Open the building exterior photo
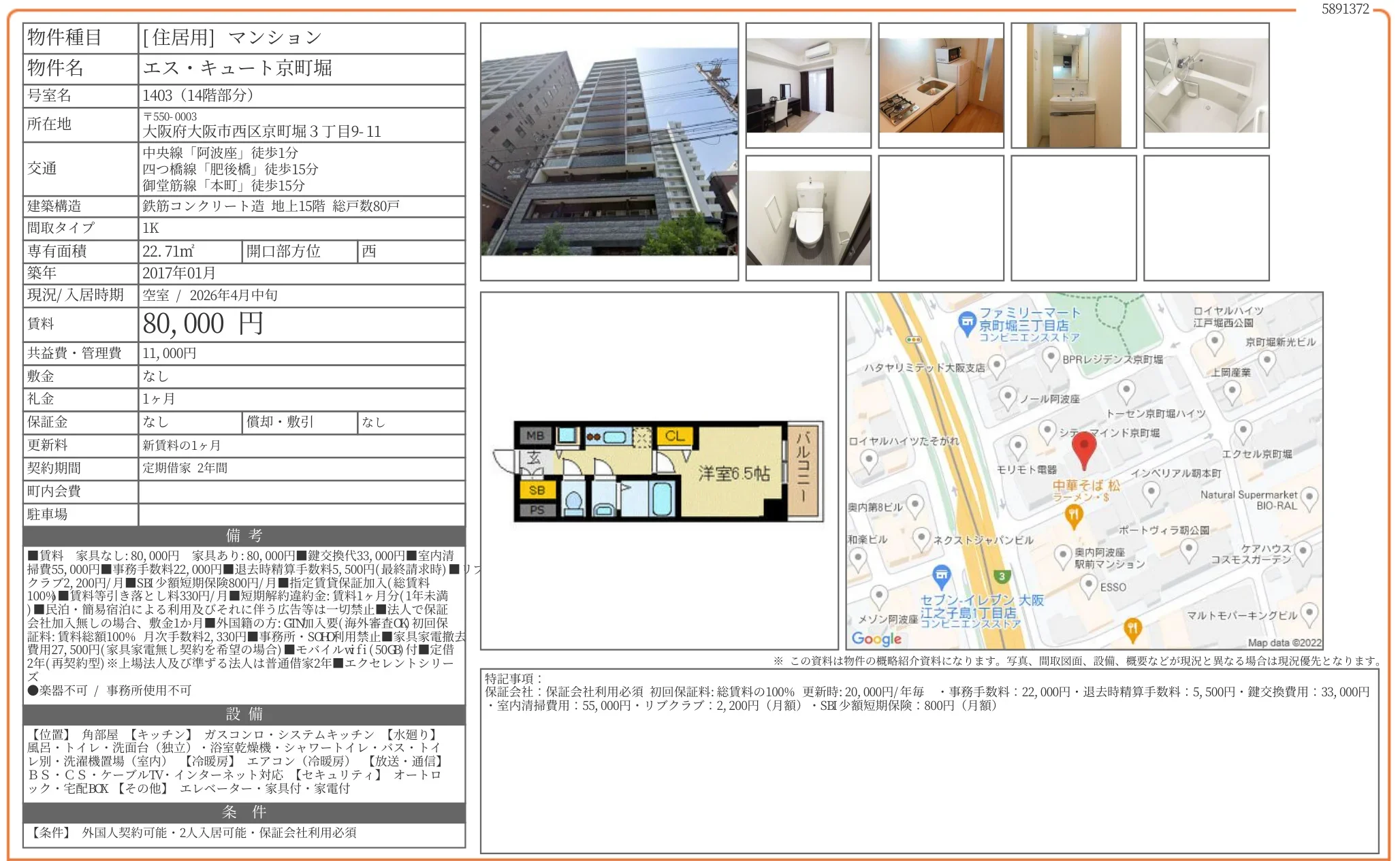 (x=609, y=151)
